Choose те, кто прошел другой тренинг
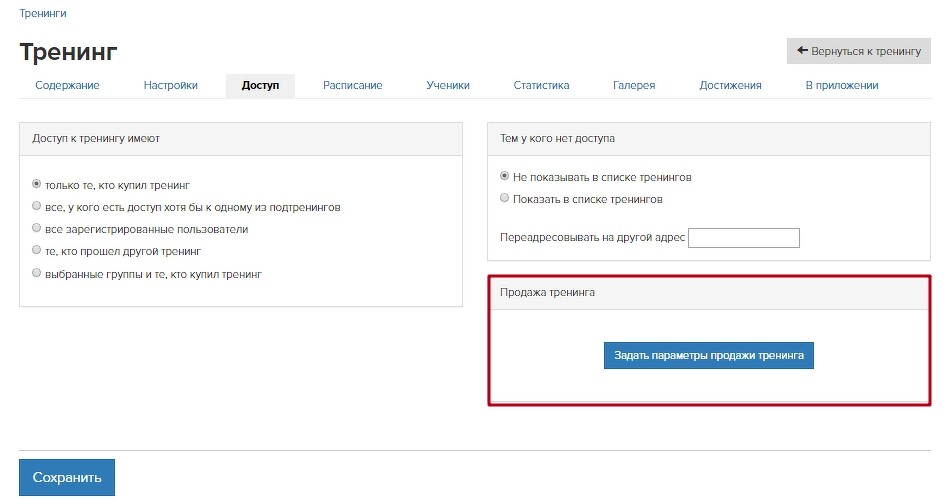This screenshot has height=504, width=949. 36,250
